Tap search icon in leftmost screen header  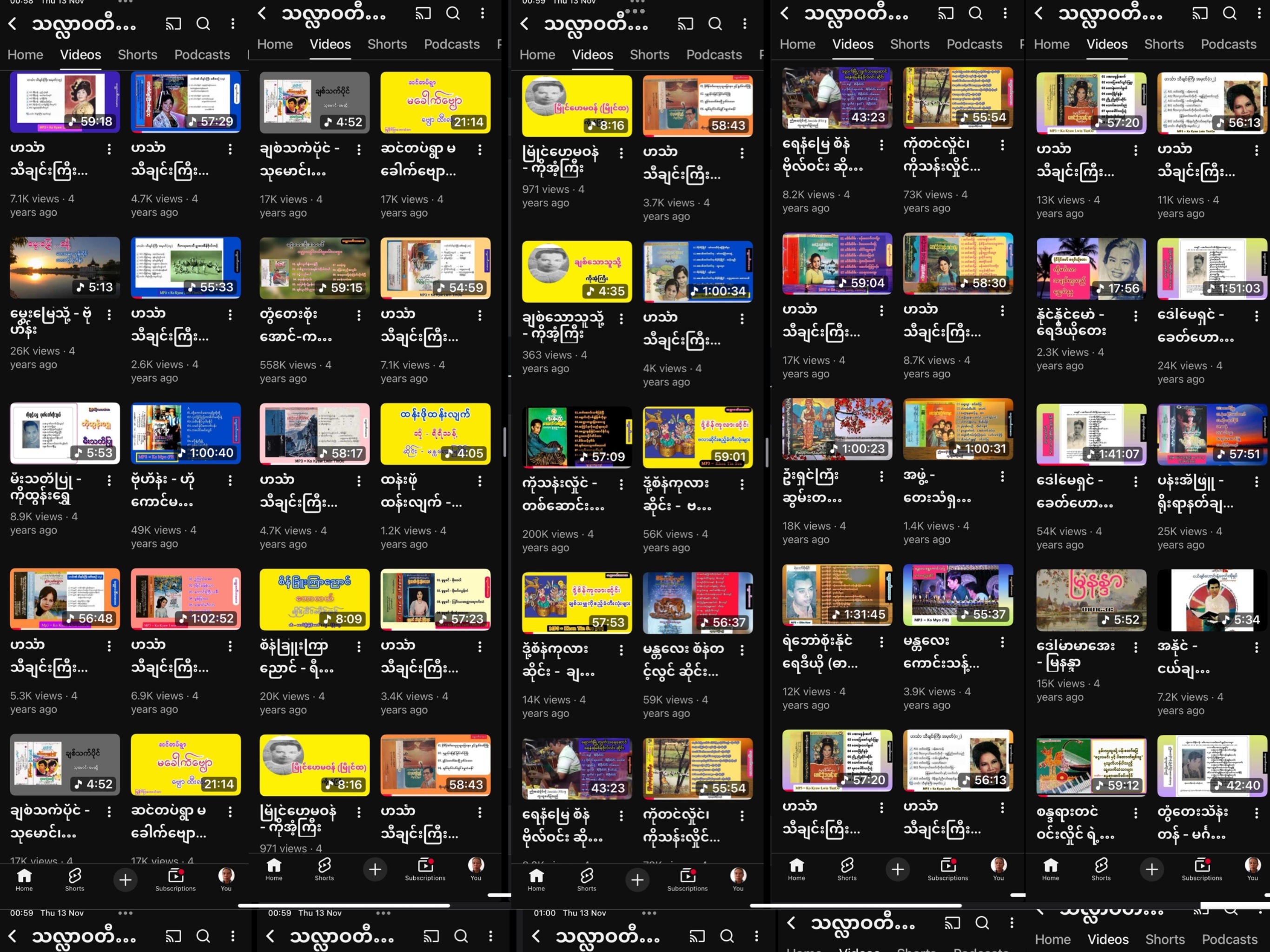[x=203, y=24]
